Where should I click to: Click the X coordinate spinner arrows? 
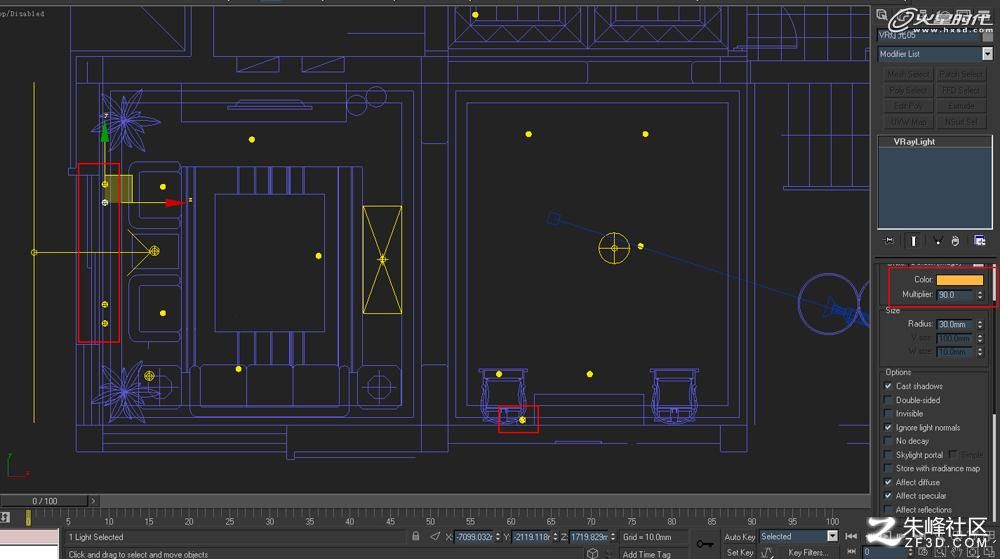point(498,537)
